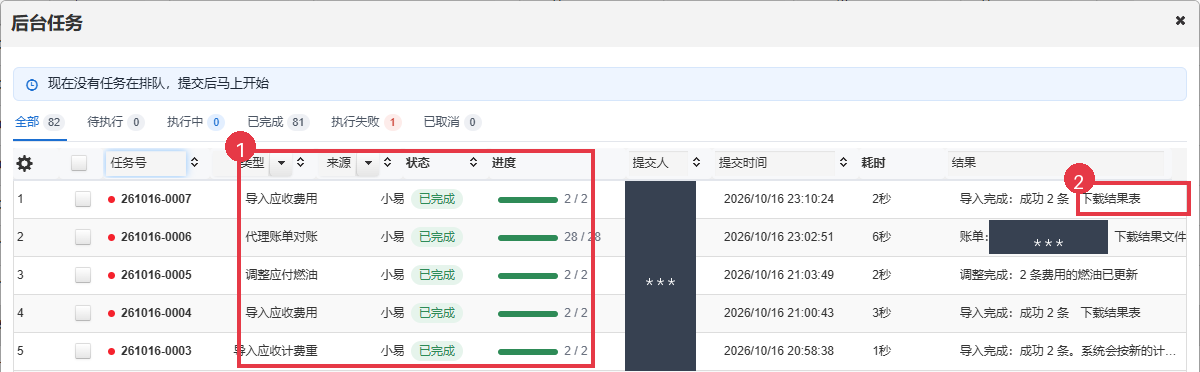This screenshot has width=1200, height=372.
Task: Switch to the 已完成 tab
Action: click(278, 122)
